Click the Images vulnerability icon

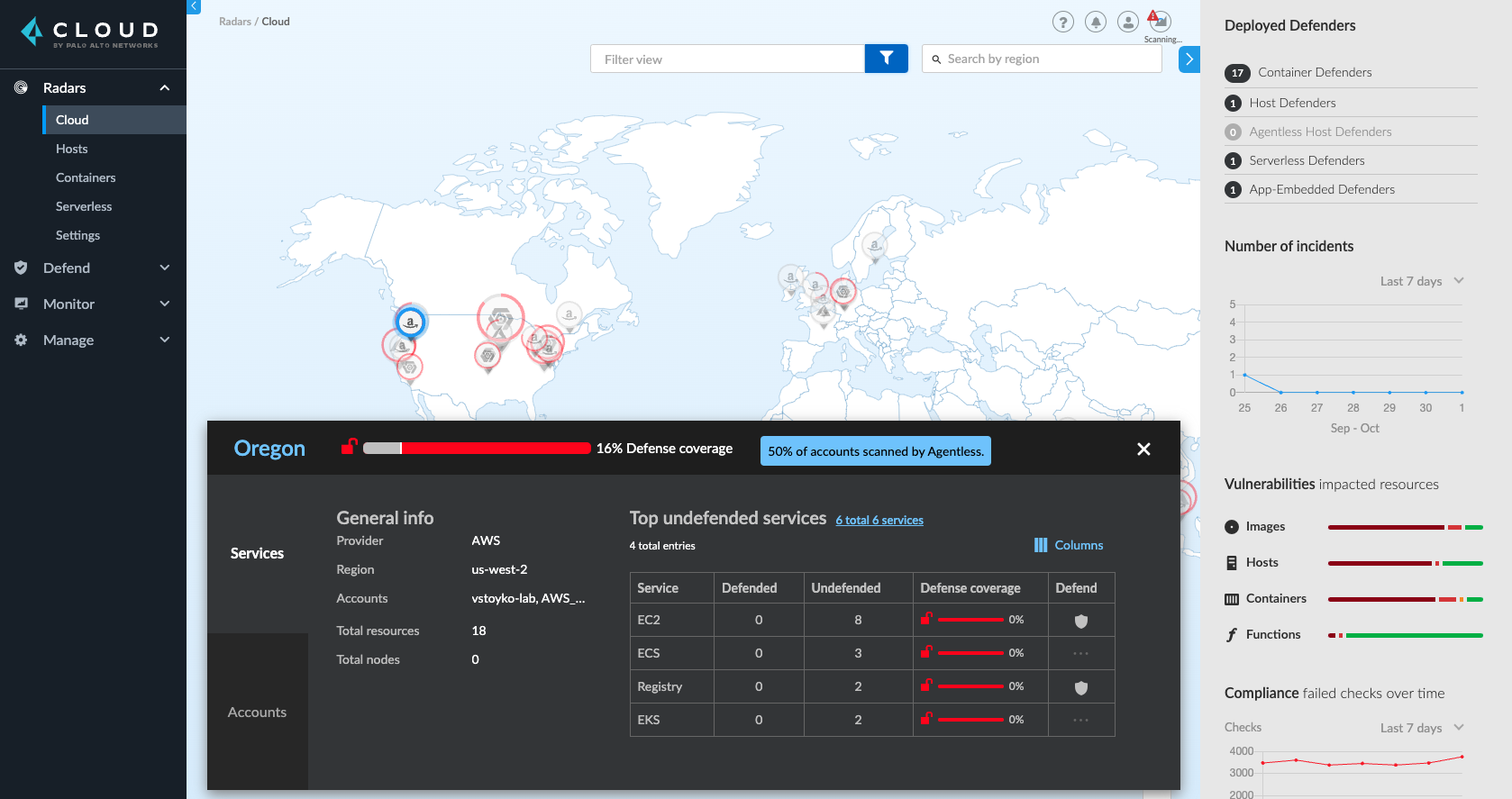pos(1232,527)
